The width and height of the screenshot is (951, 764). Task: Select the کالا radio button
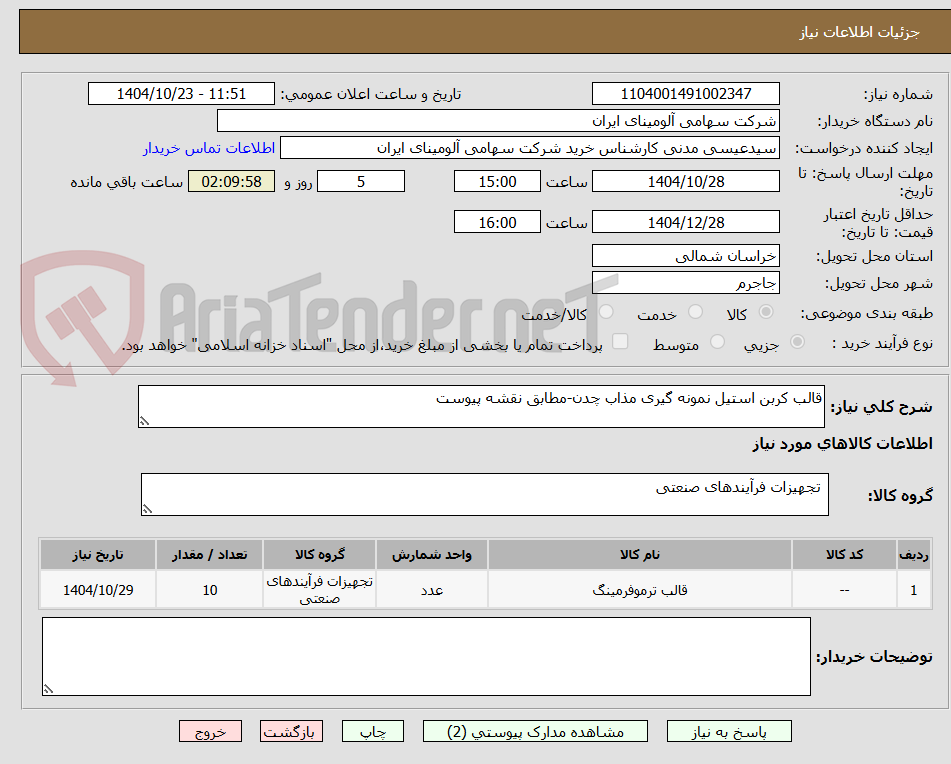coord(766,312)
